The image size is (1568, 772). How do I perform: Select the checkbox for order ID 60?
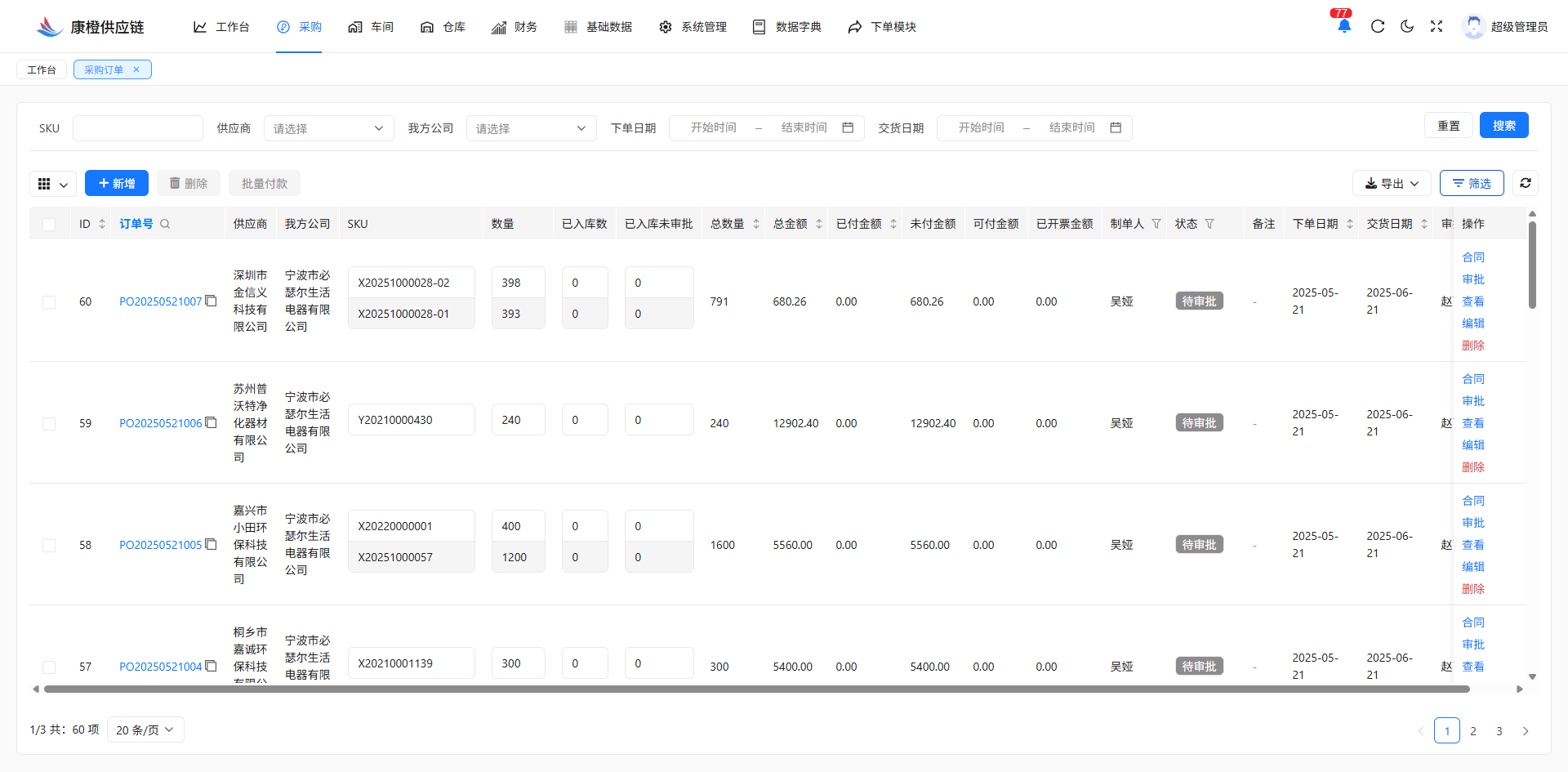pyautogui.click(x=49, y=301)
